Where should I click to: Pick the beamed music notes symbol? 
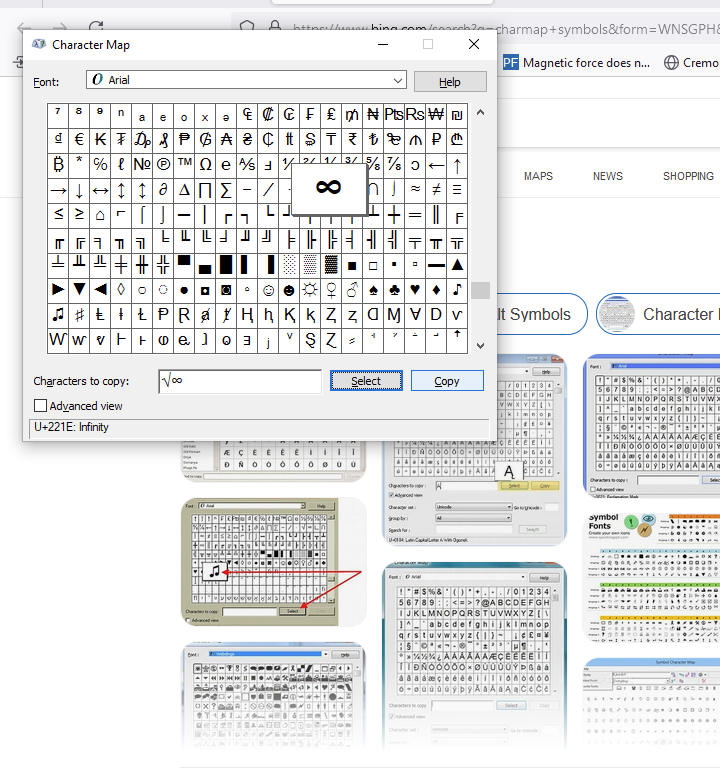pyautogui.click(x=58, y=315)
